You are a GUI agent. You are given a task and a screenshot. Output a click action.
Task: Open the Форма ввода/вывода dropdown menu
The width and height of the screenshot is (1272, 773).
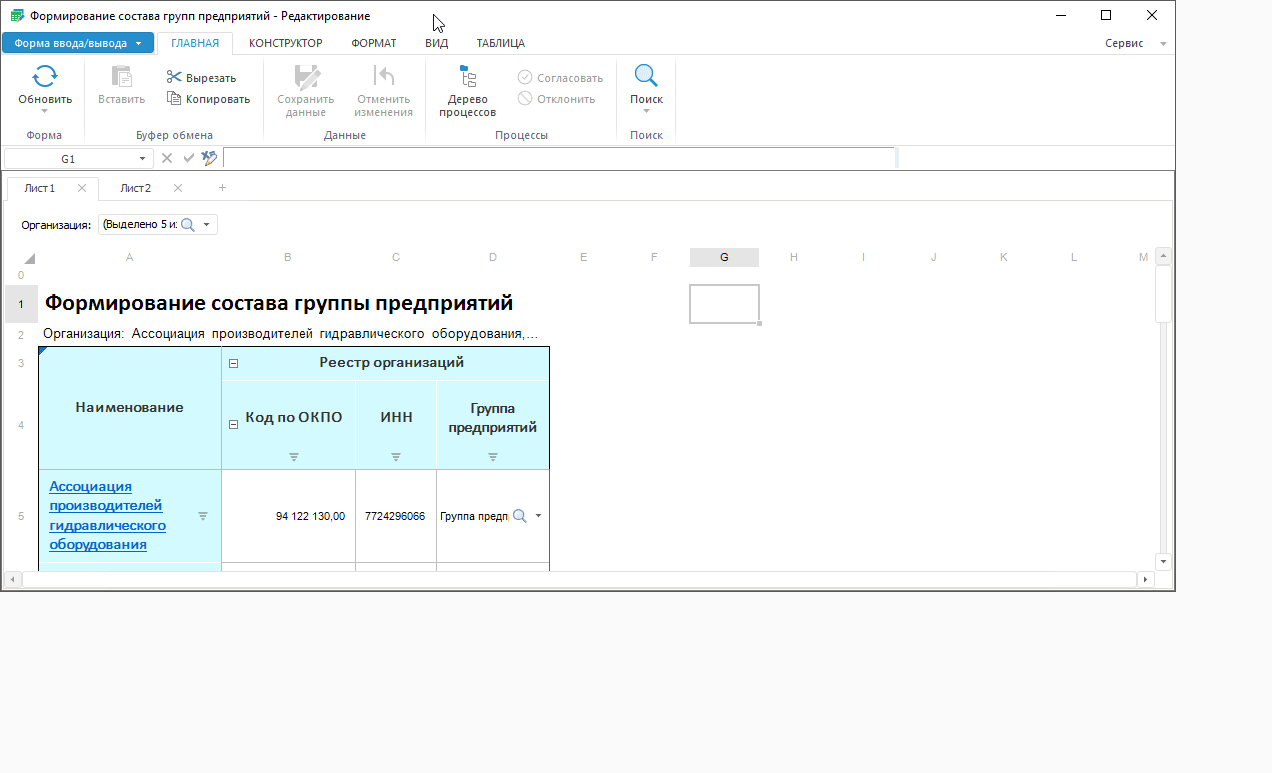coord(138,43)
